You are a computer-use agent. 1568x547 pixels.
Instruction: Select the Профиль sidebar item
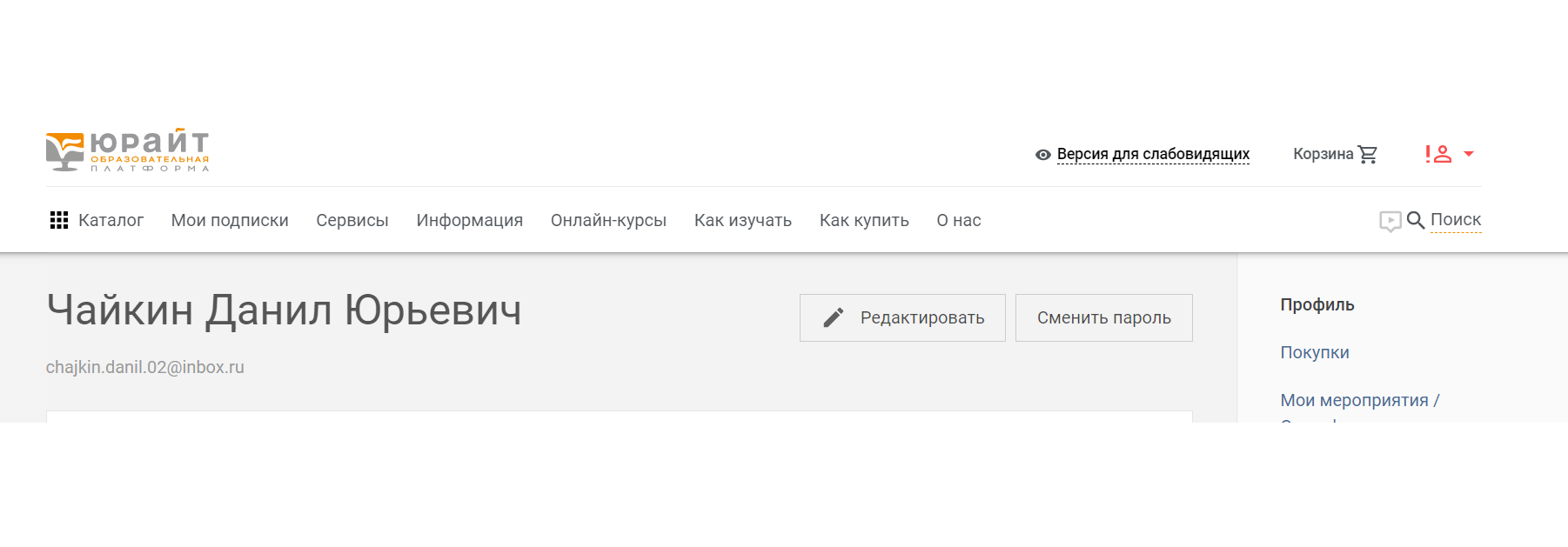coord(1317,304)
